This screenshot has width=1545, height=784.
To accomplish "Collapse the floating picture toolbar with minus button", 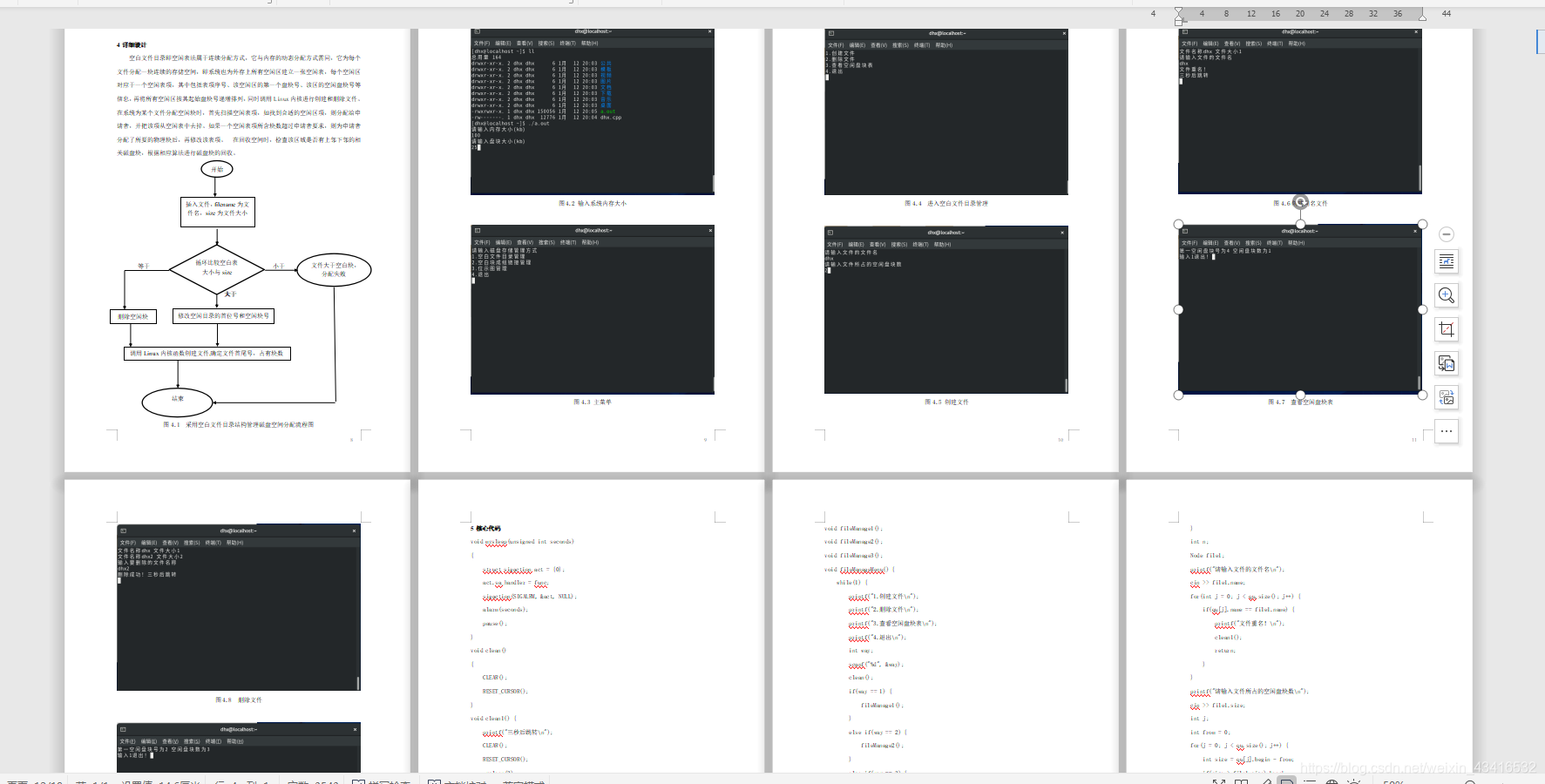I will click(x=1446, y=234).
